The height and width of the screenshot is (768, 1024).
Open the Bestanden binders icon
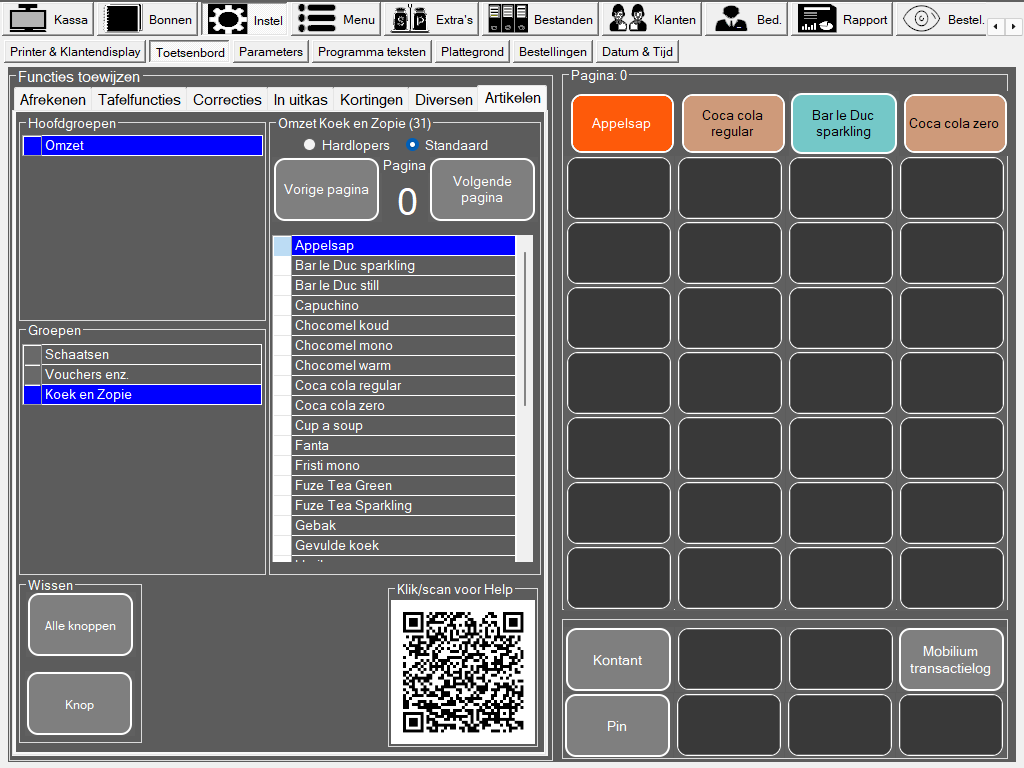508,19
